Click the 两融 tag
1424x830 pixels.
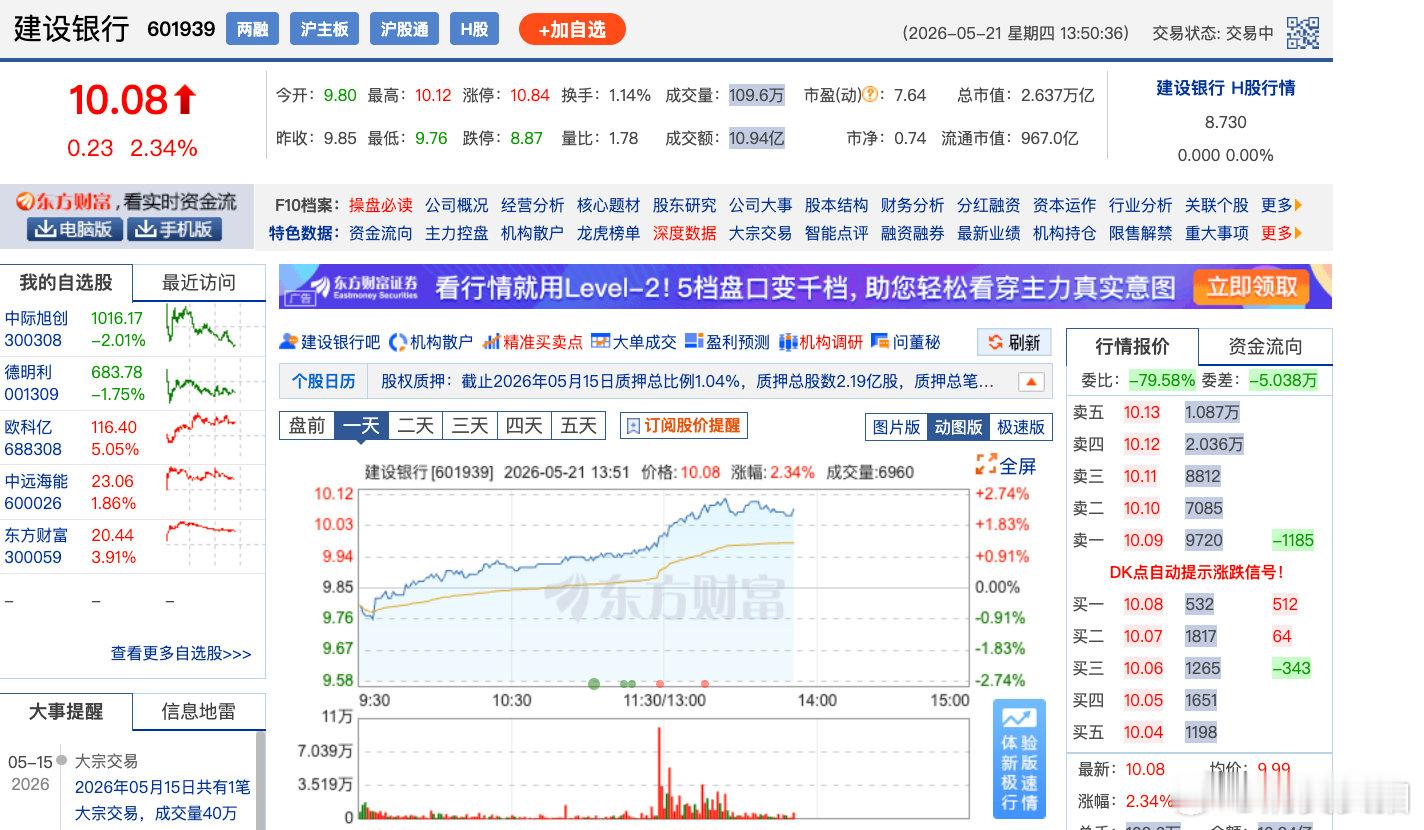point(253,29)
